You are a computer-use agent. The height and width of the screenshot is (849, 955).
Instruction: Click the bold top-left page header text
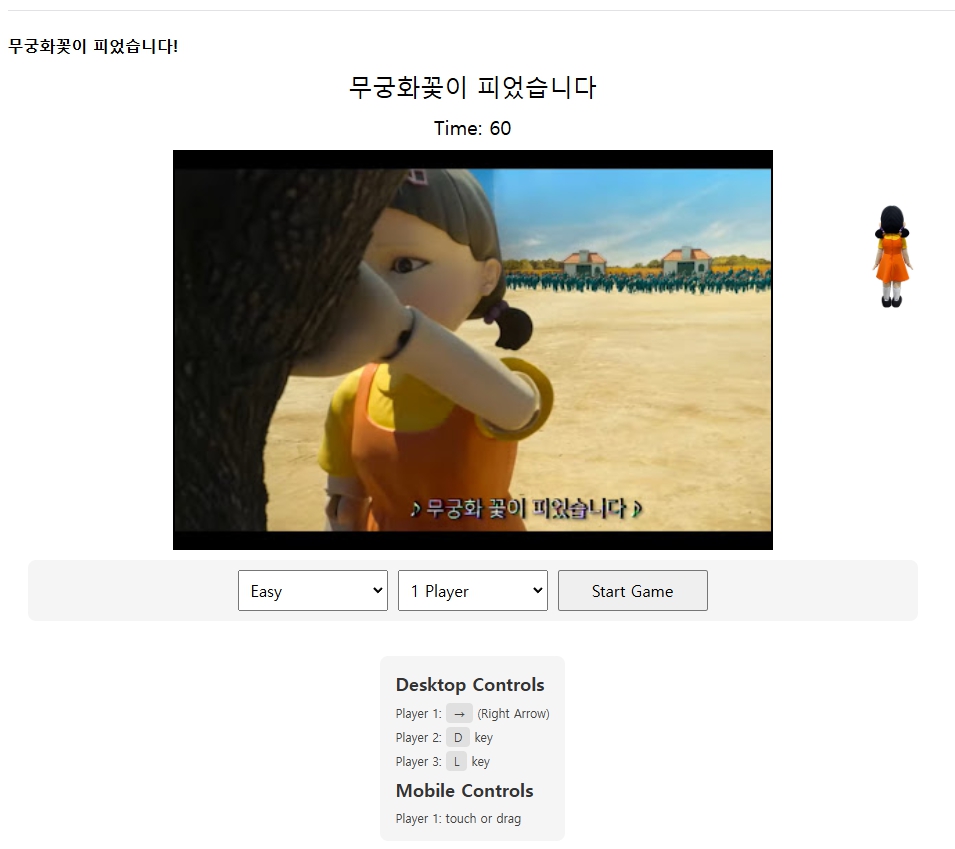tap(93, 46)
